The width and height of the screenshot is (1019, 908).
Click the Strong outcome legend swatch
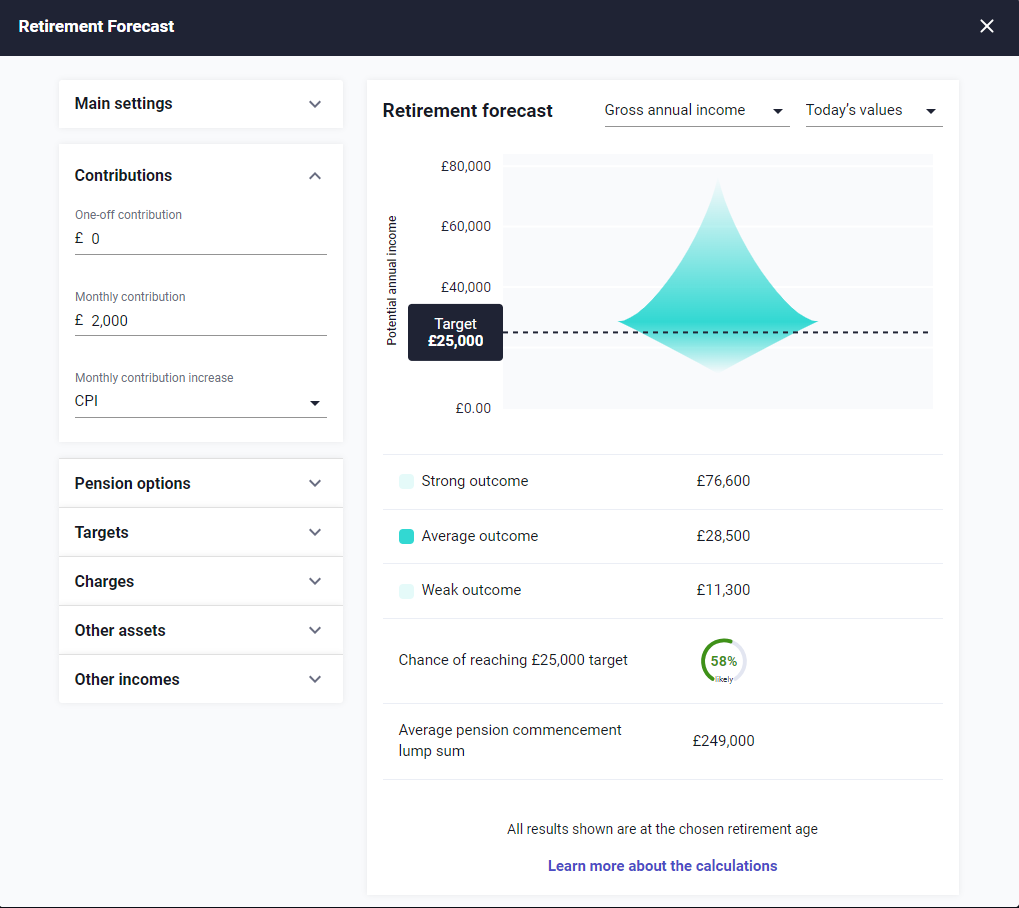click(406, 481)
